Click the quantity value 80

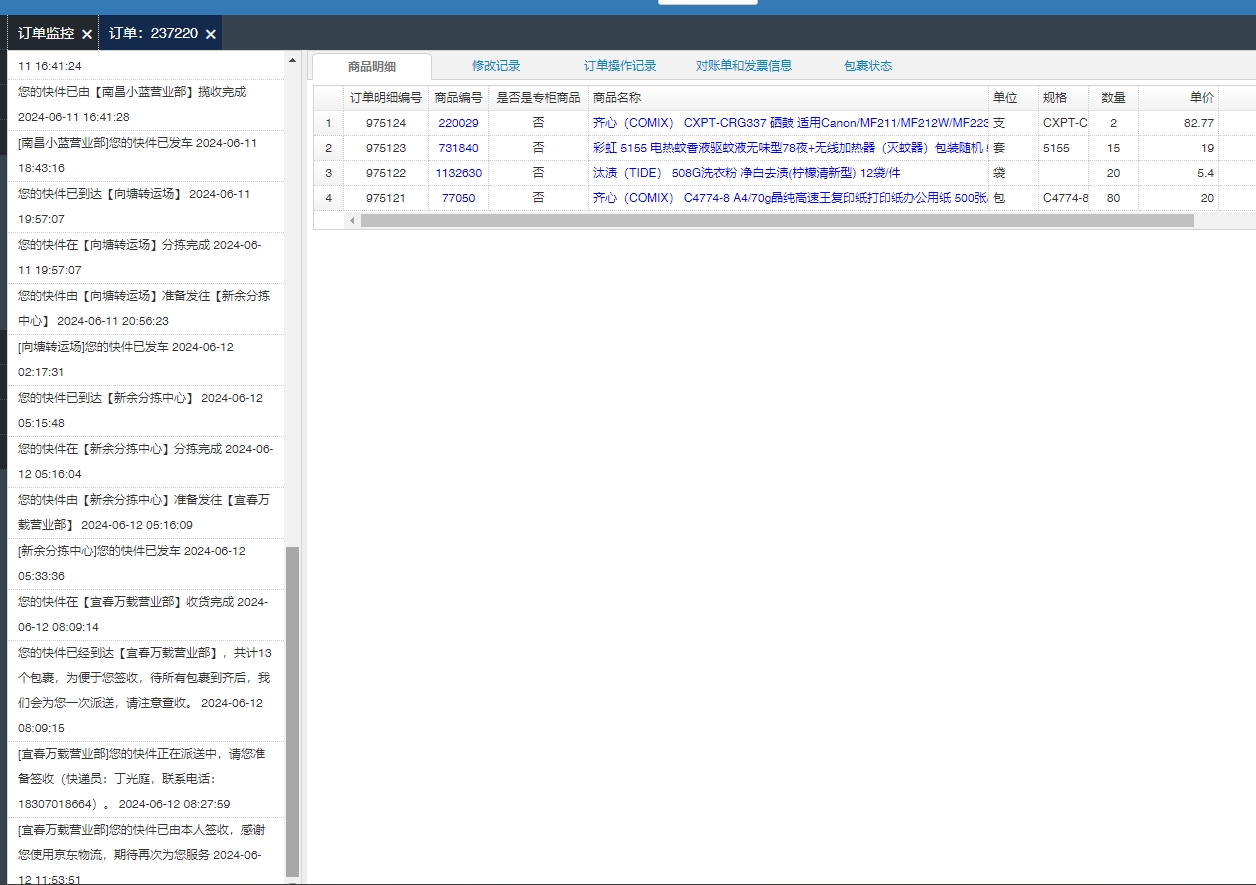tap(1113, 198)
